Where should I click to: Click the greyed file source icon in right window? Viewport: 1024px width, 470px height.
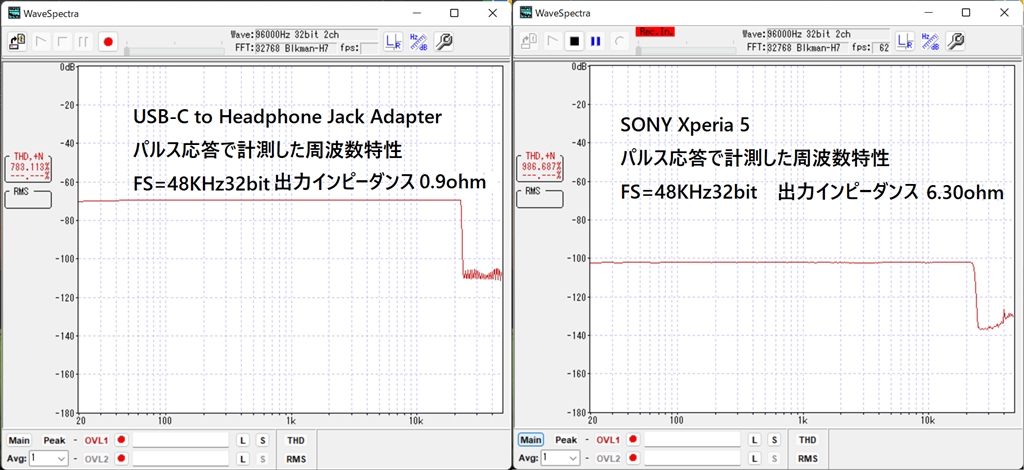tap(529, 42)
